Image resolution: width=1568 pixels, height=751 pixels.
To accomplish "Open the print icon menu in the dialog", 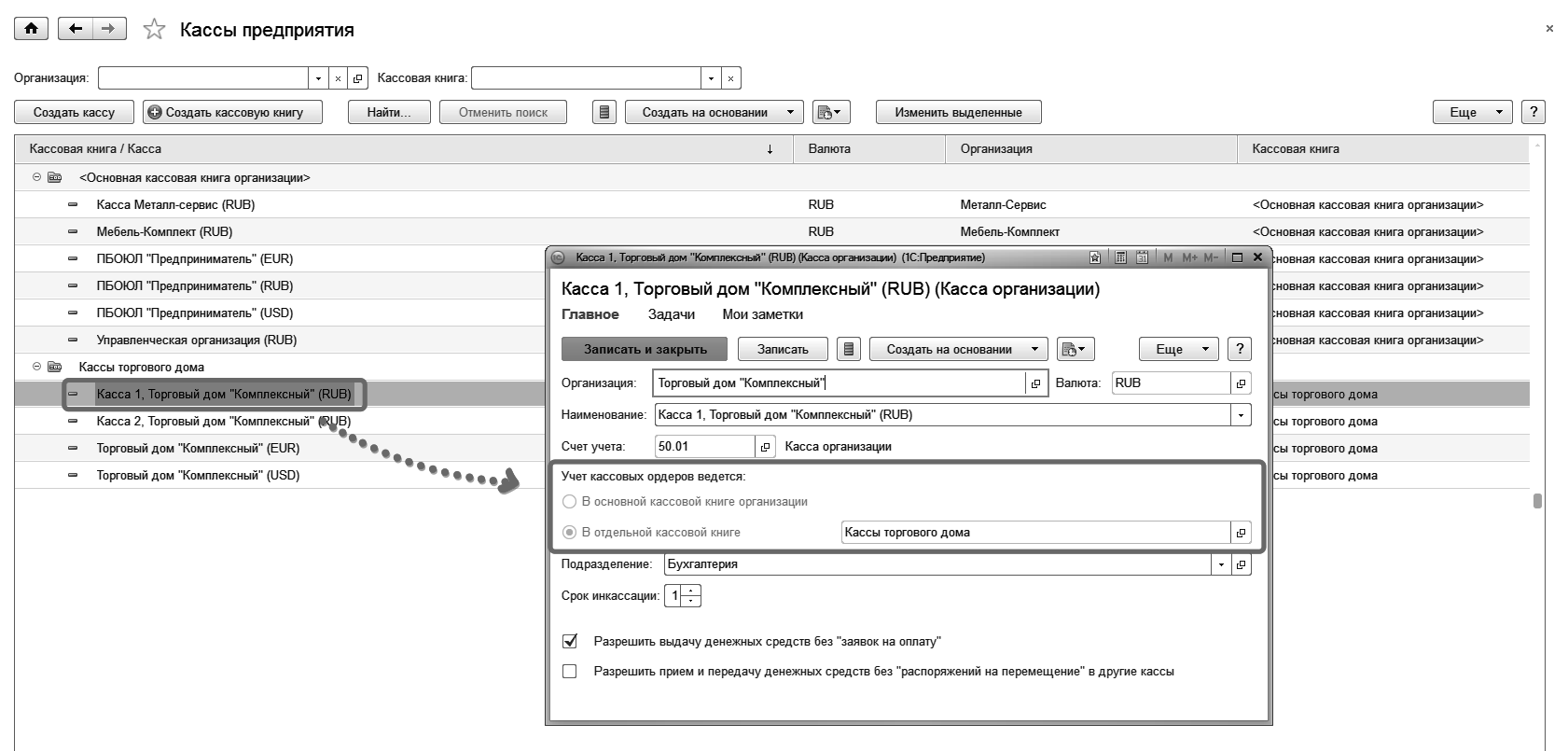I will click(x=1075, y=350).
